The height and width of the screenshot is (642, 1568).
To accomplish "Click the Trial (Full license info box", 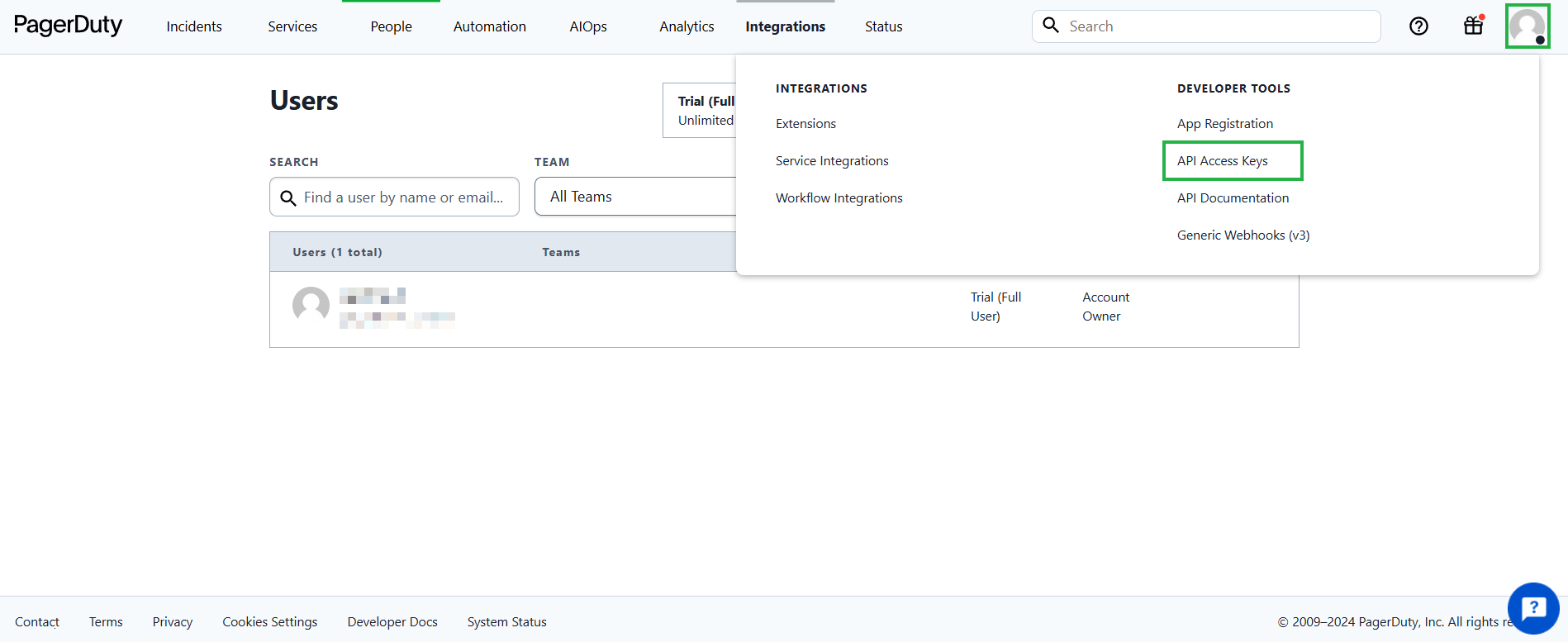I will [x=700, y=110].
